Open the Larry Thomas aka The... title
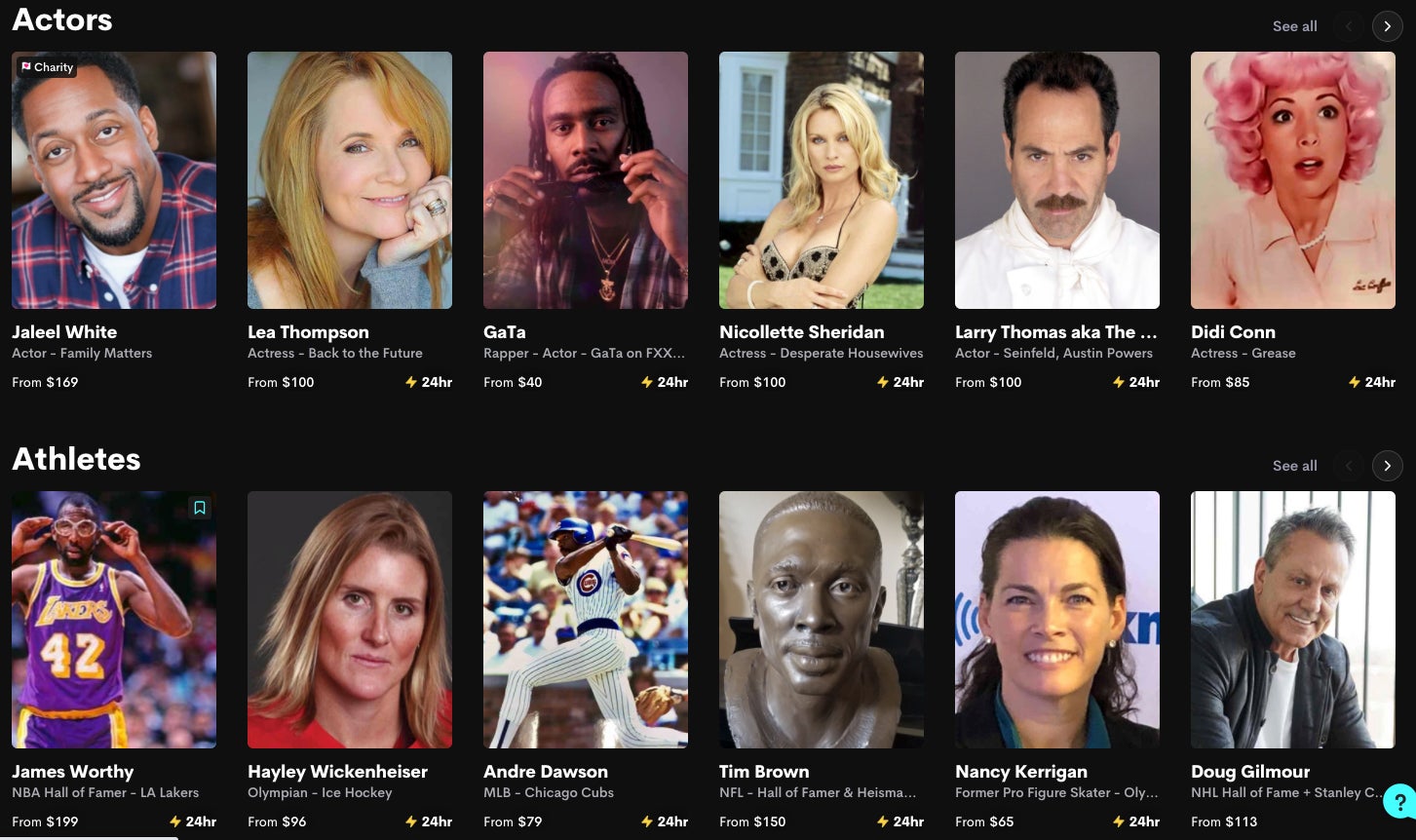 (x=1056, y=331)
